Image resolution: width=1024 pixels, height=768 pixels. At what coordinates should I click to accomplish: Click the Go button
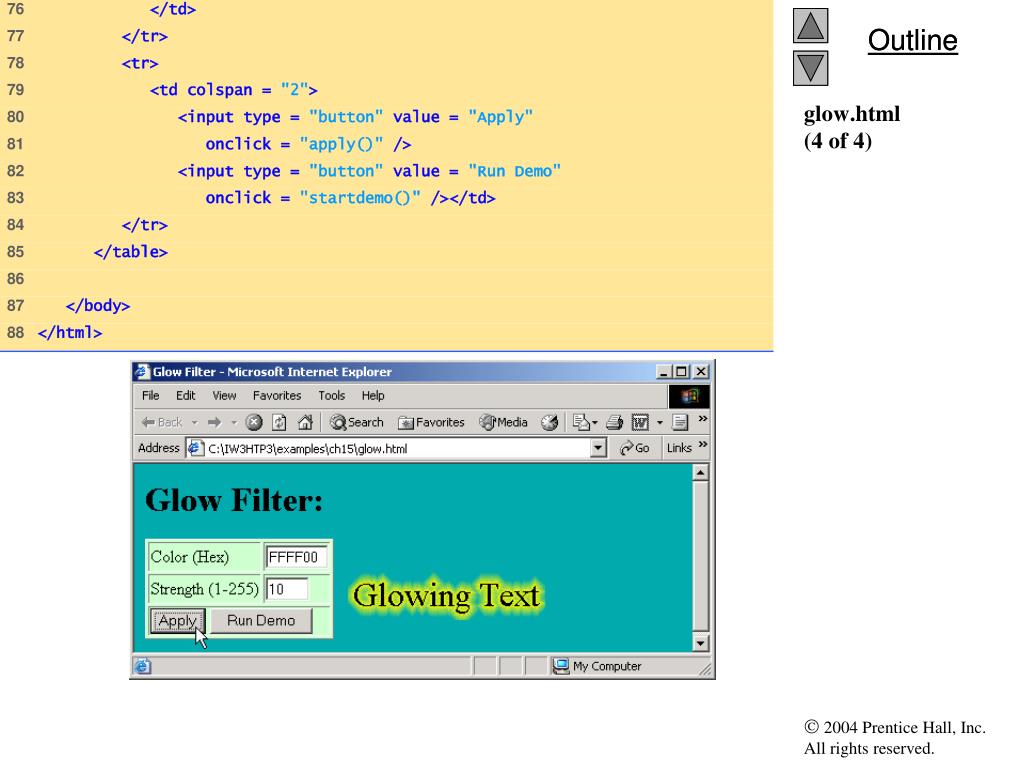tap(634, 448)
